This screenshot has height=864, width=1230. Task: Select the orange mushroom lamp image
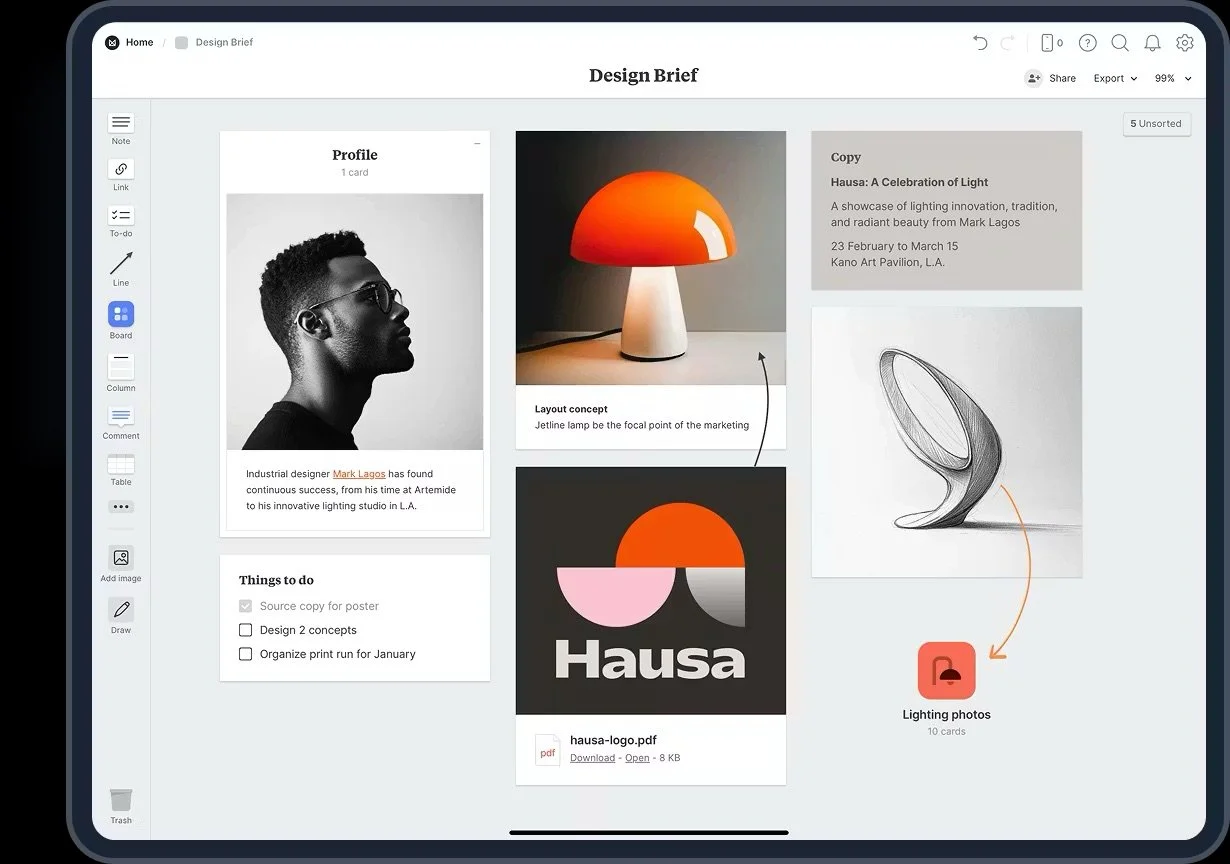[650, 258]
